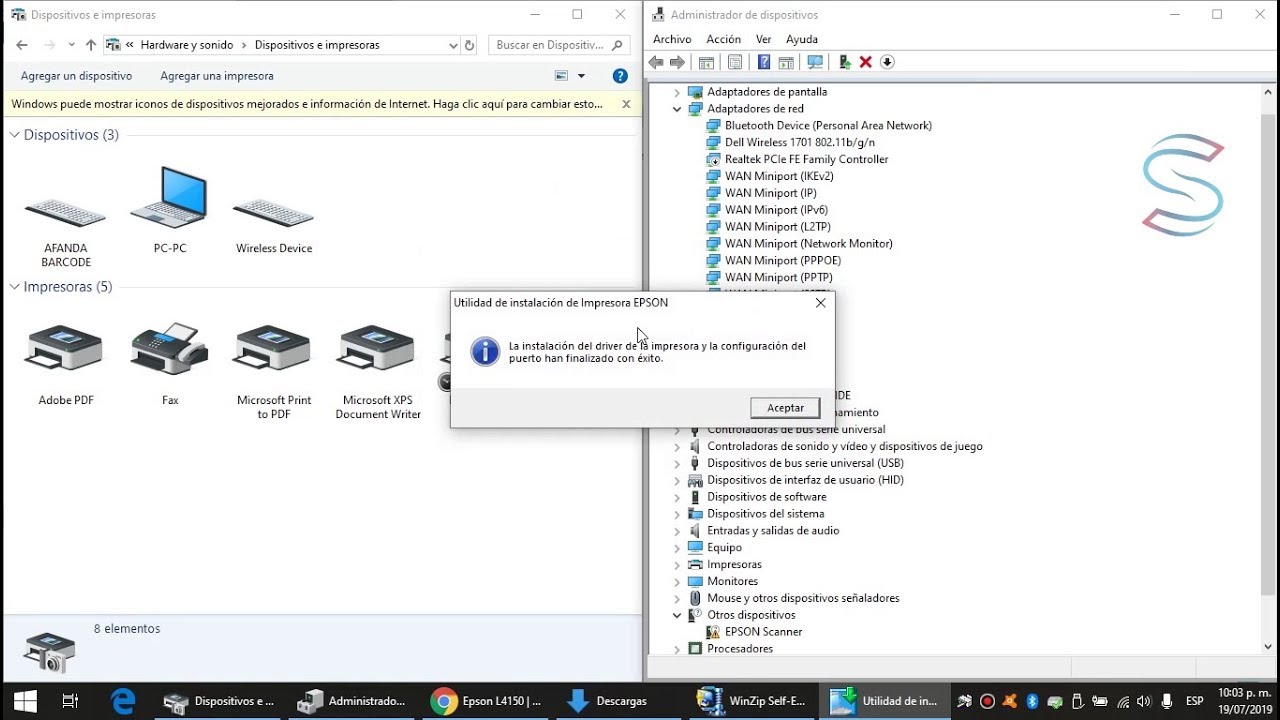This screenshot has width=1280, height=720.
Task: Click the Bluetooth tray icon
Action: (1033, 701)
